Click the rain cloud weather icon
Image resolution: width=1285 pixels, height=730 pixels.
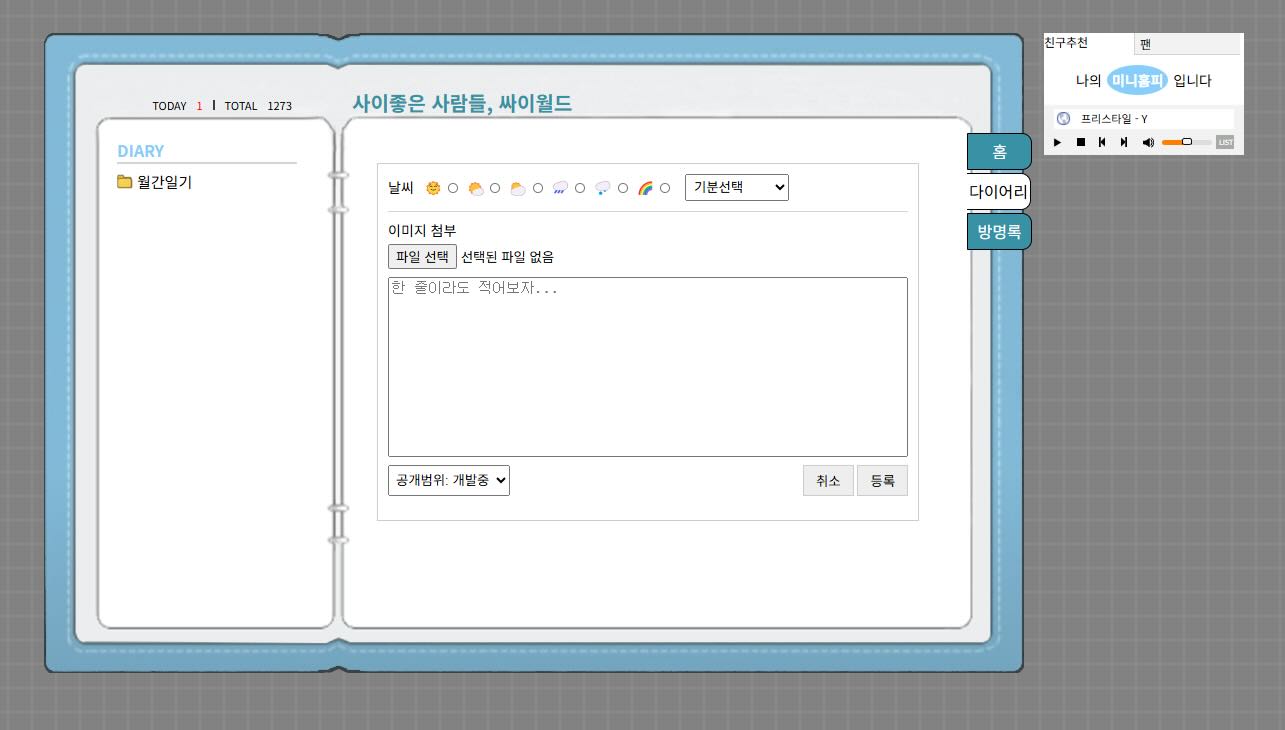click(560, 188)
